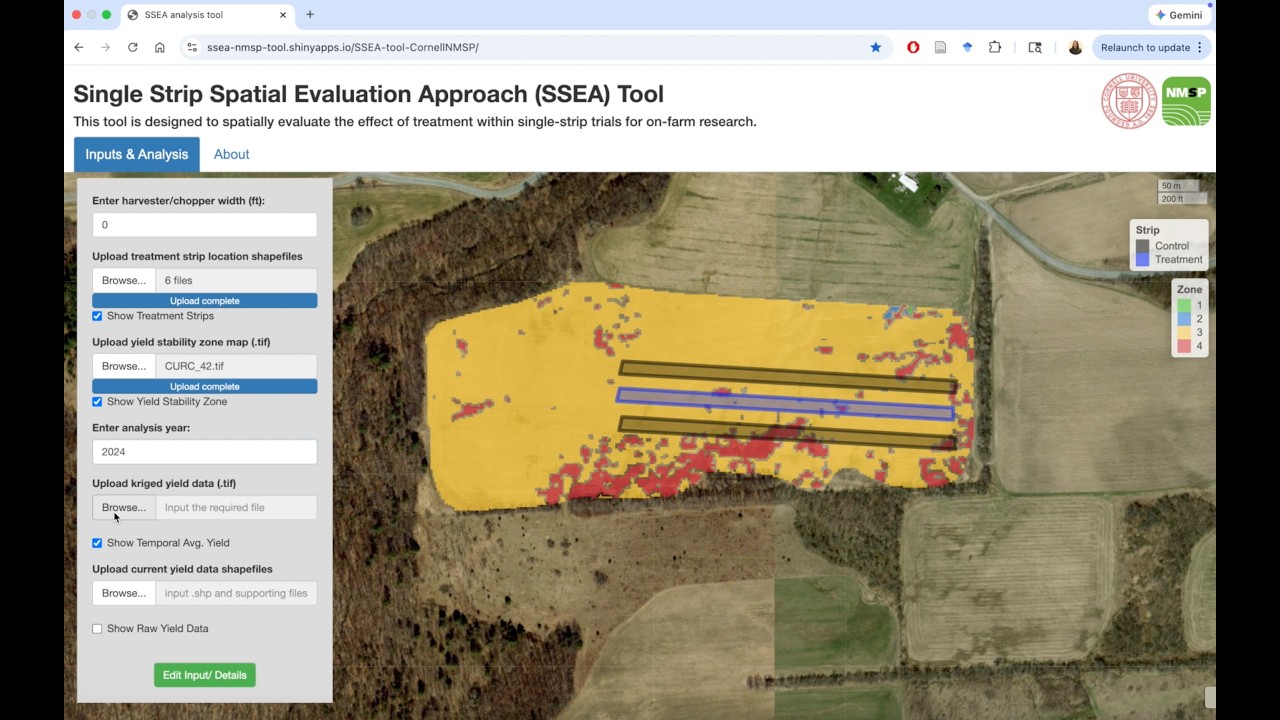Browse for yield stability zone map

pyautogui.click(x=124, y=366)
